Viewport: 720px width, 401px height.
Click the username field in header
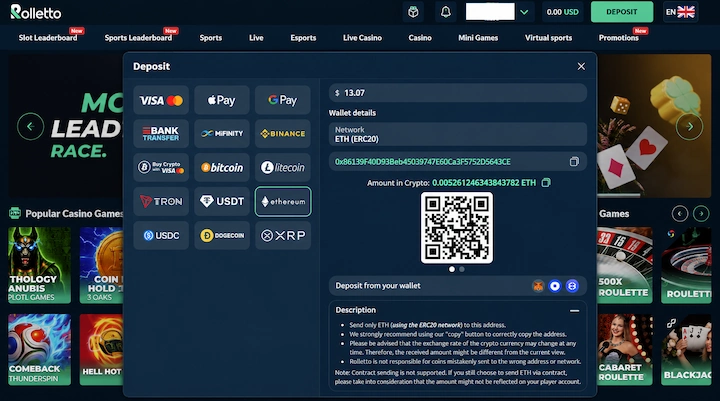(x=490, y=12)
